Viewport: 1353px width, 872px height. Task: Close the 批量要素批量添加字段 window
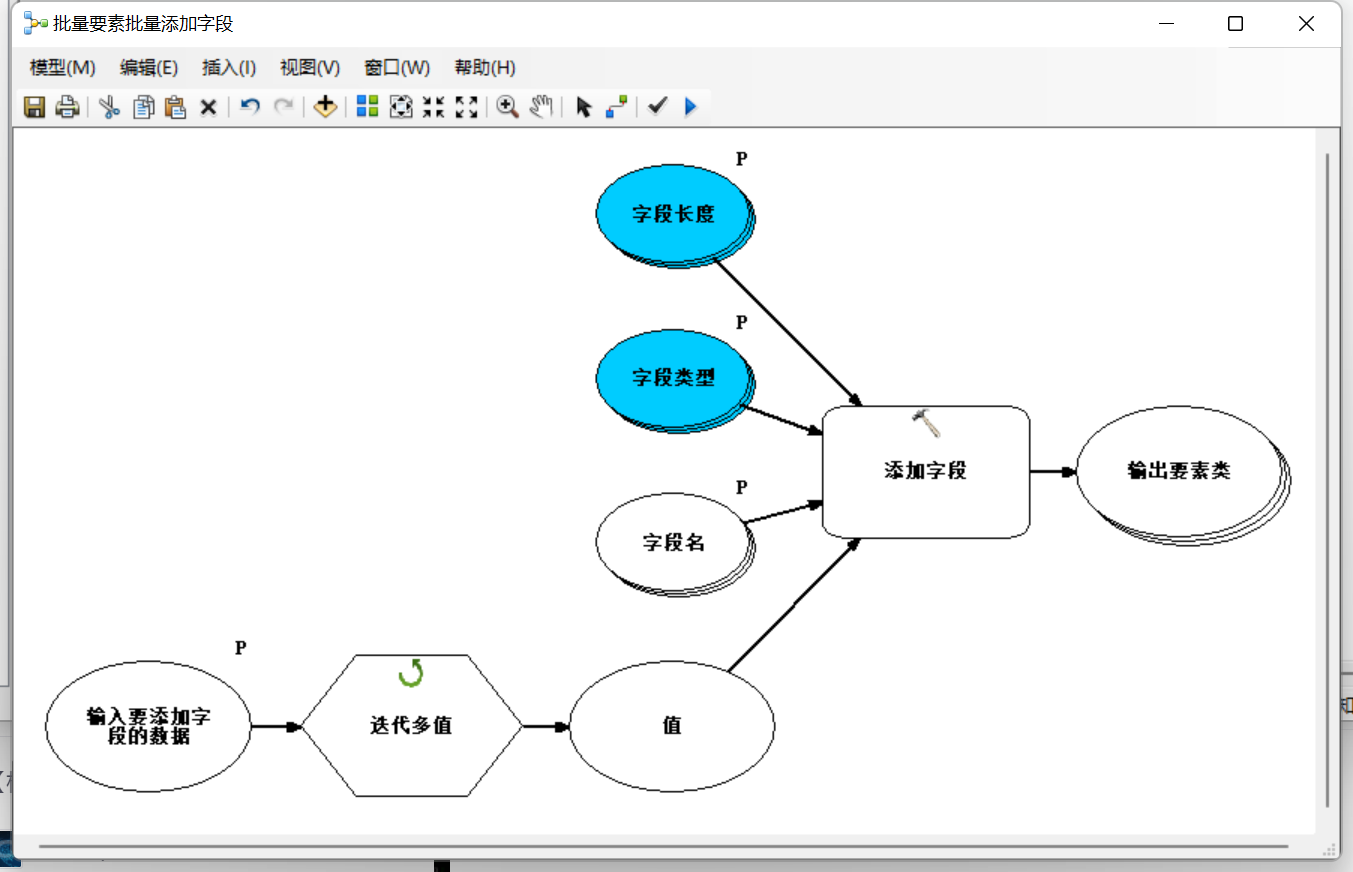tap(1306, 24)
